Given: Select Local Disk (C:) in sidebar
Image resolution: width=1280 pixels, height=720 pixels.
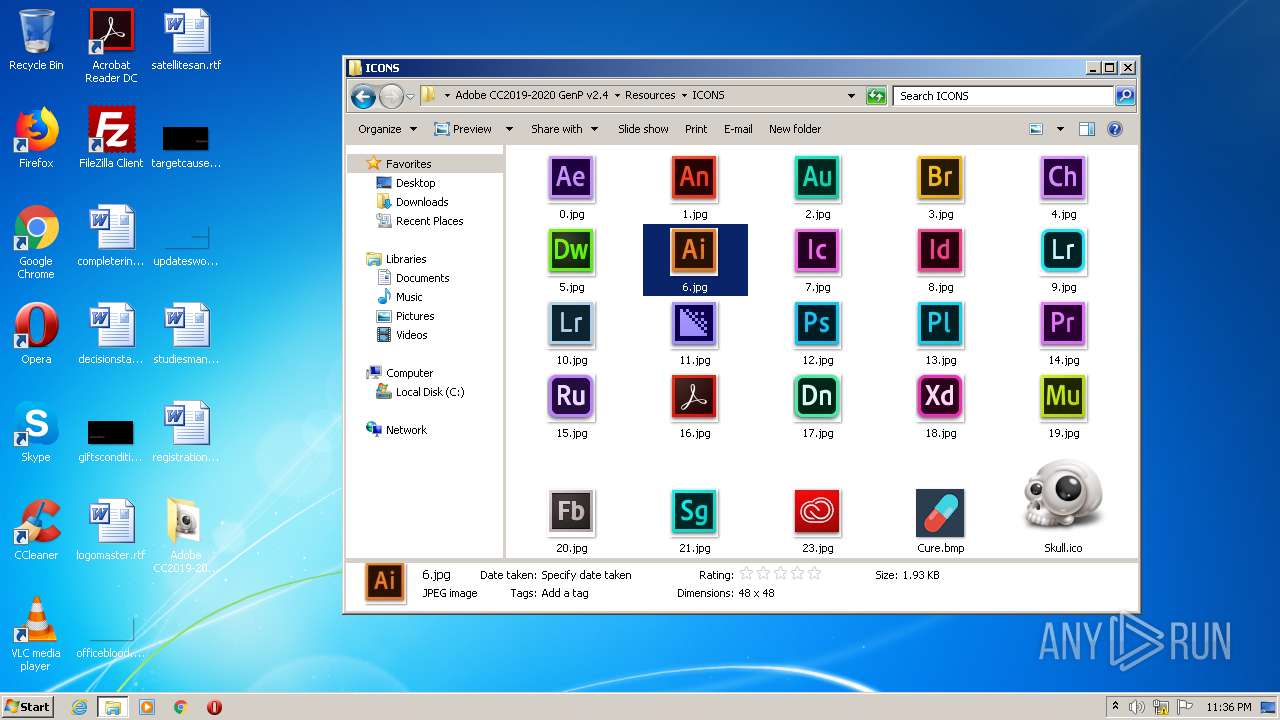Looking at the screenshot, I should [429, 392].
